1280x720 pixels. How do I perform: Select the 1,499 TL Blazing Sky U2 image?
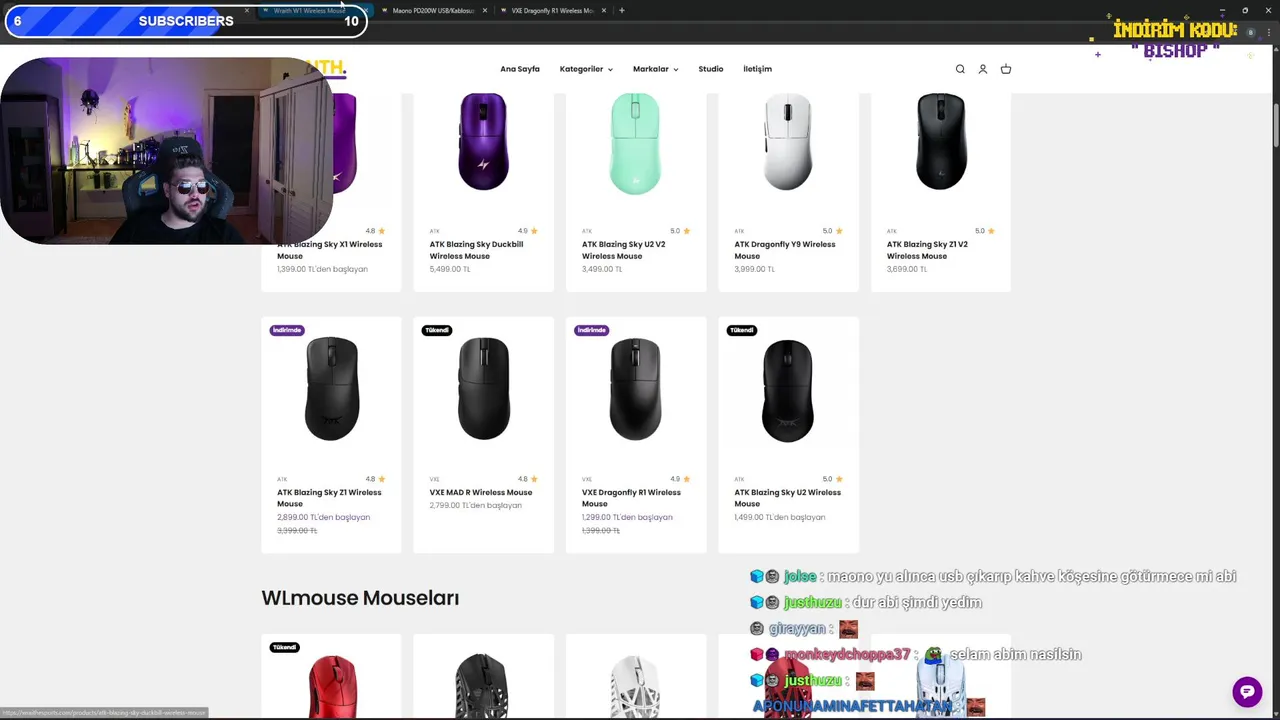pyautogui.click(x=788, y=390)
